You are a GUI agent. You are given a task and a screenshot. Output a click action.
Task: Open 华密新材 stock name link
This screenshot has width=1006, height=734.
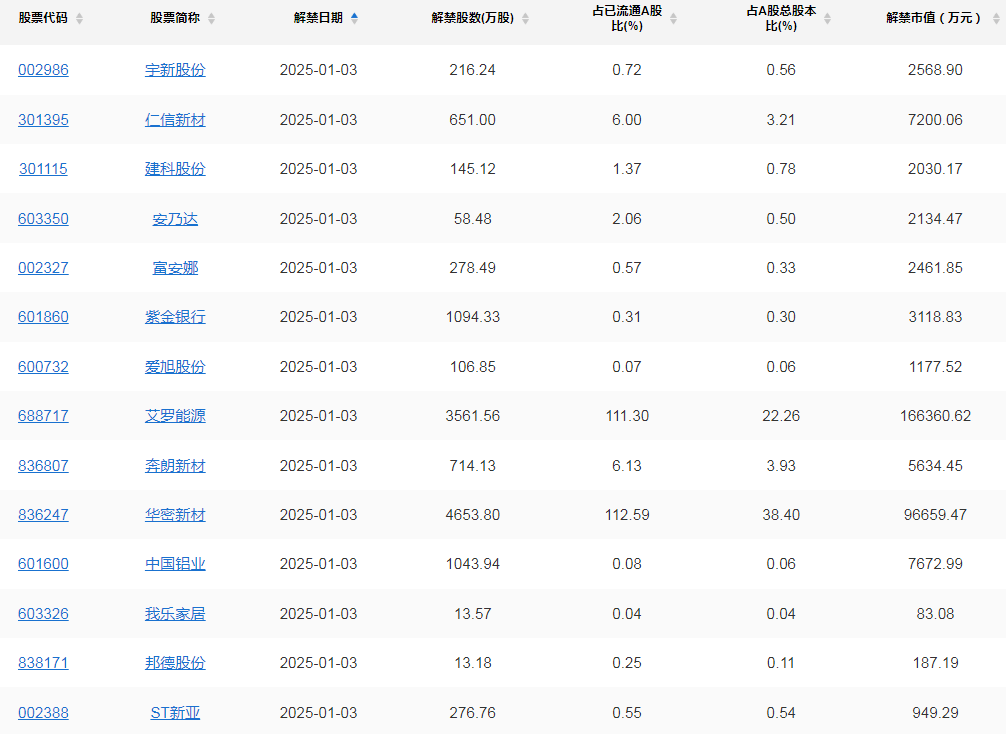[x=175, y=515]
